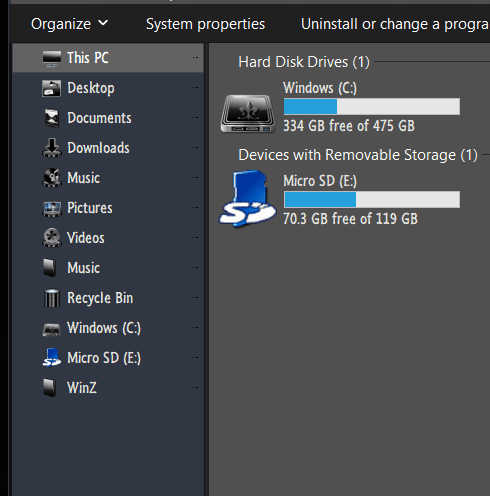
Task: Open the Desktop folder icon in sidebar
Action: coord(52,88)
